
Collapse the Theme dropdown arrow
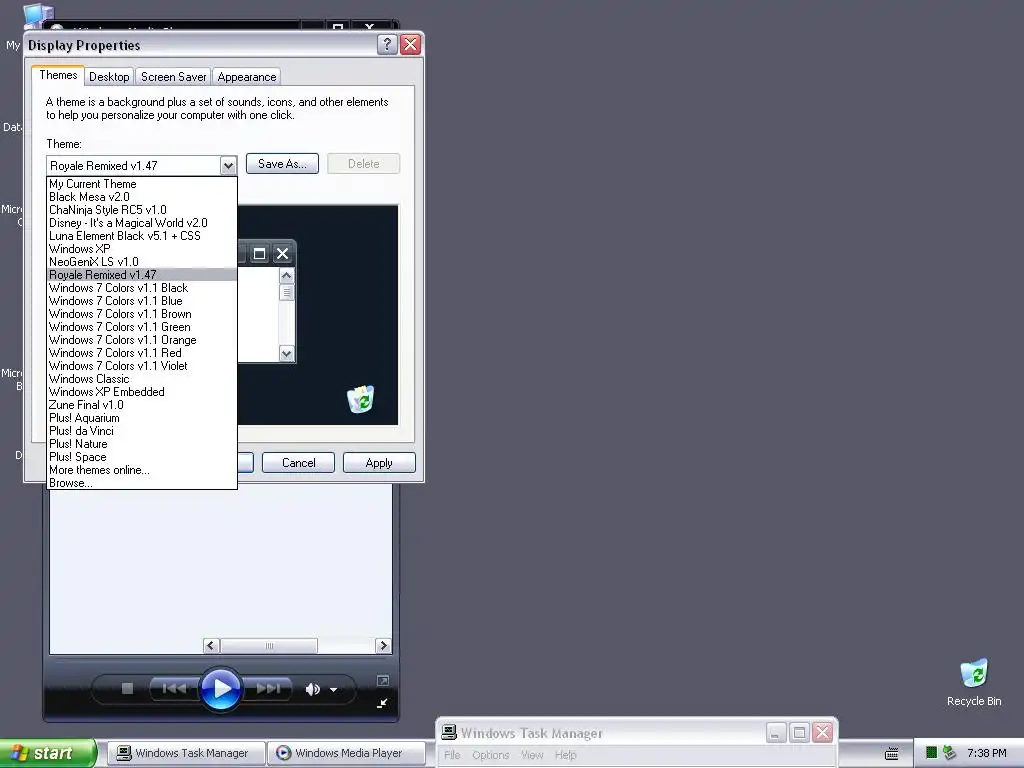coord(228,166)
